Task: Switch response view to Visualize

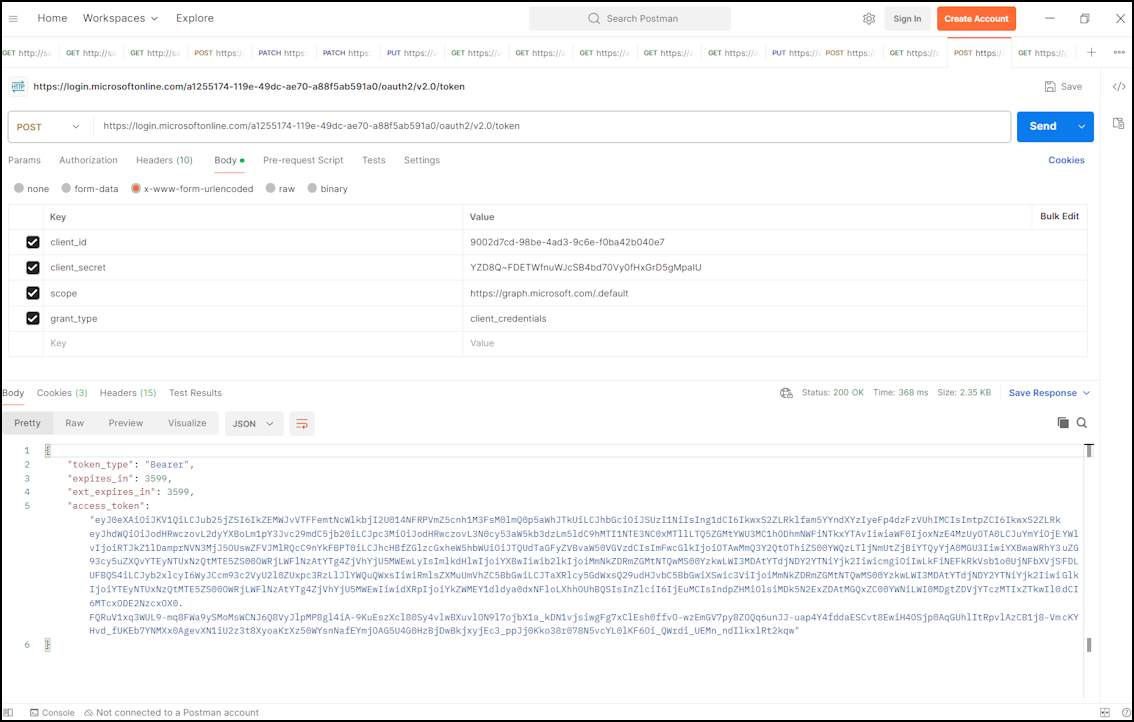Action: [187, 423]
